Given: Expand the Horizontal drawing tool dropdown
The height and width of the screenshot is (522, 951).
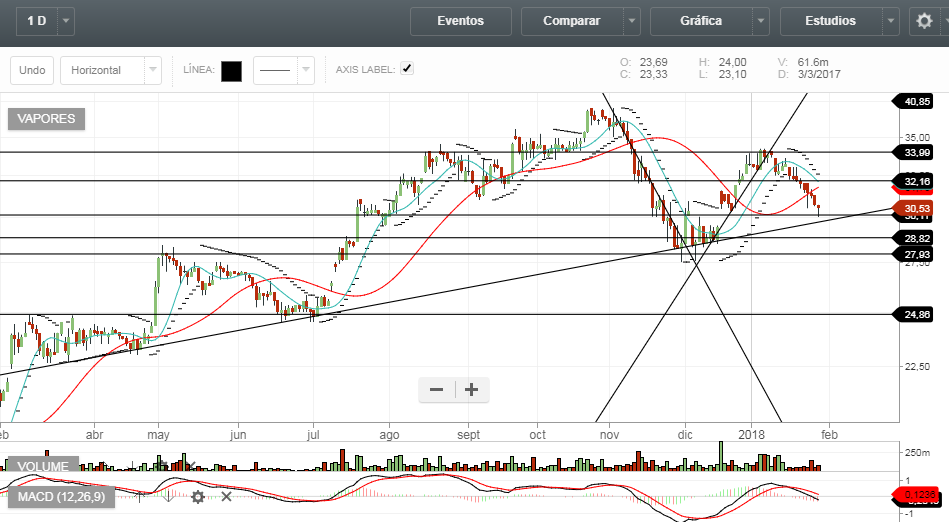Looking at the screenshot, I should pyautogui.click(x=153, y=70).
